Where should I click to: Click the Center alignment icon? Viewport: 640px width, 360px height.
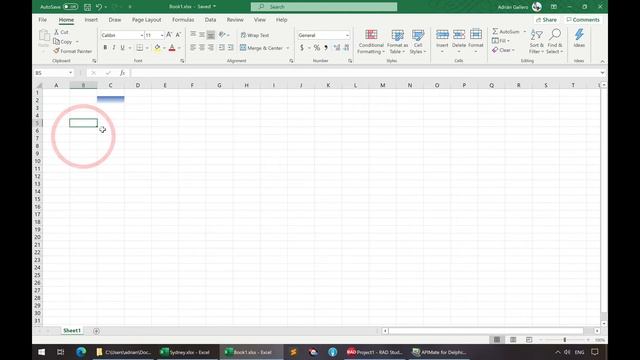tap(202, 48)
